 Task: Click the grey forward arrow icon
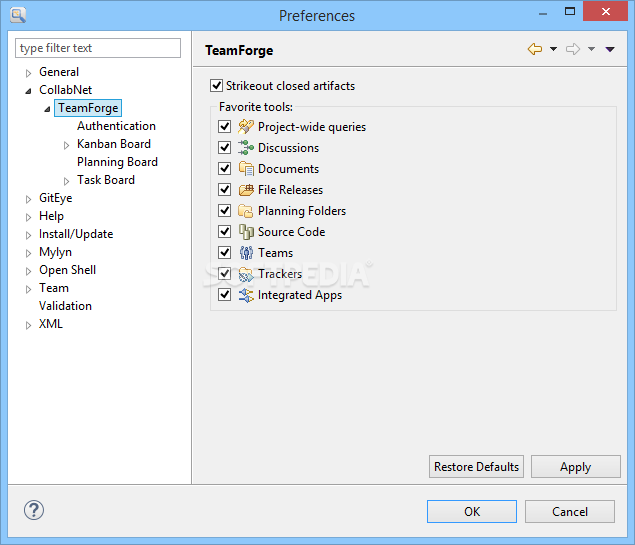573,49
